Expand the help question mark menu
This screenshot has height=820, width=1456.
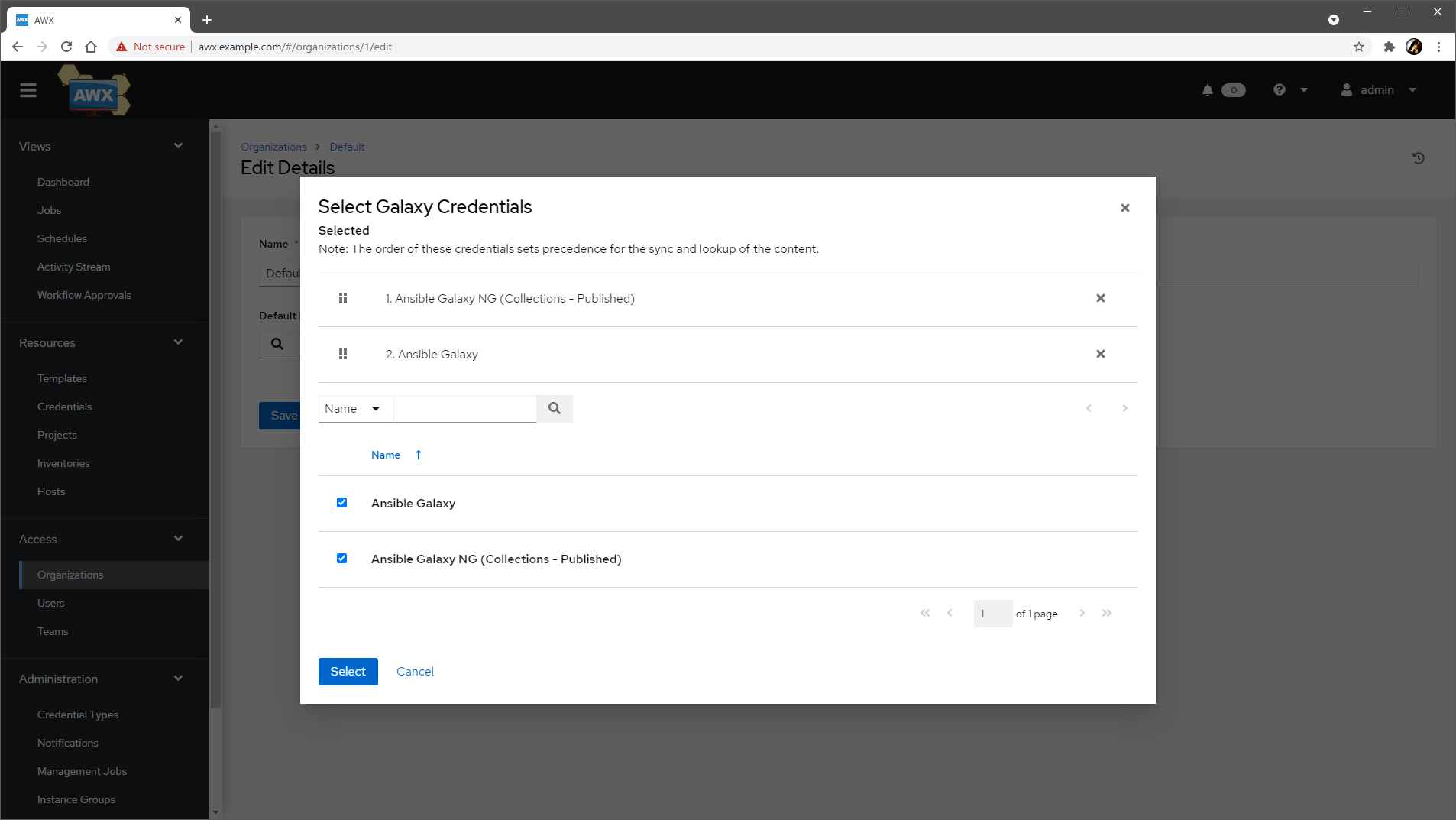[1289, 90]
